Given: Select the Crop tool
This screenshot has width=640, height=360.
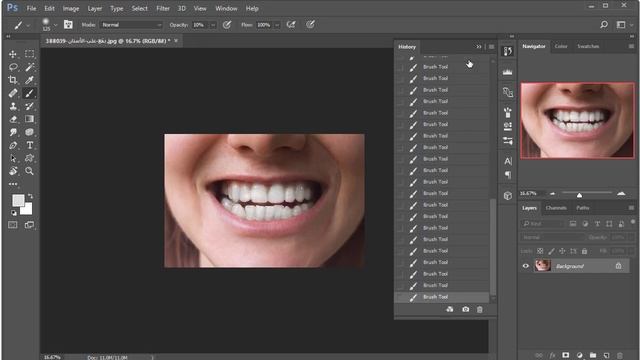Looking at the screenshot, I should coord(13,80).
